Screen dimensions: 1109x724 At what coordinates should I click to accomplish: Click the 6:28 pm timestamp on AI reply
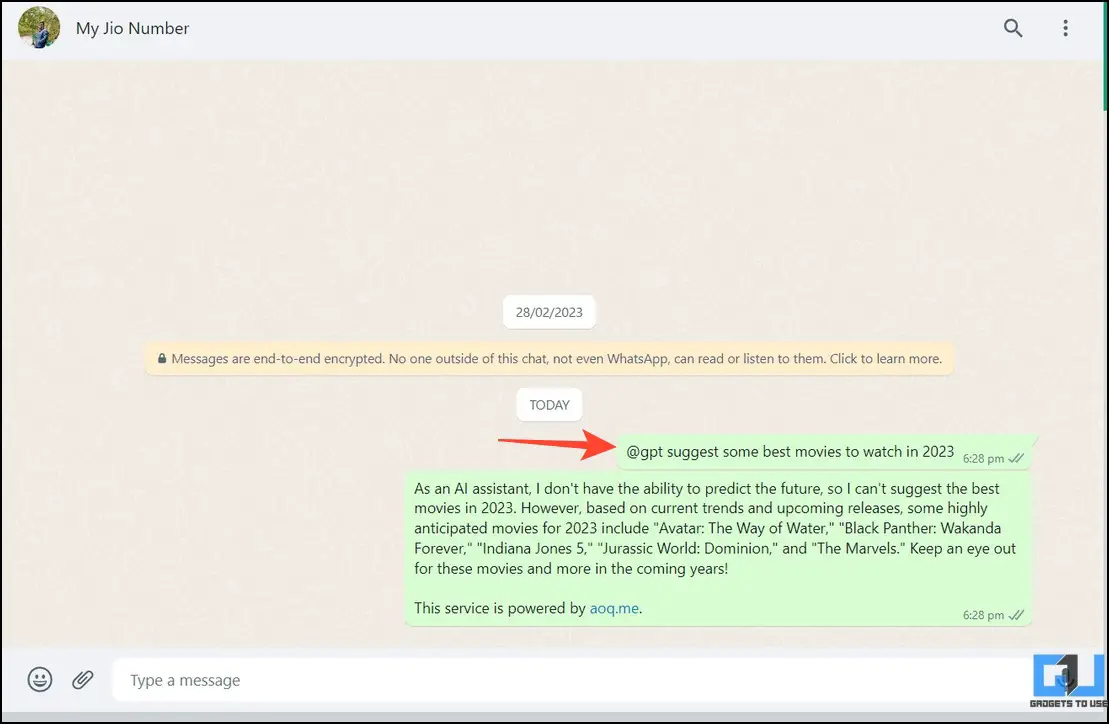click(x=983, y=615)
